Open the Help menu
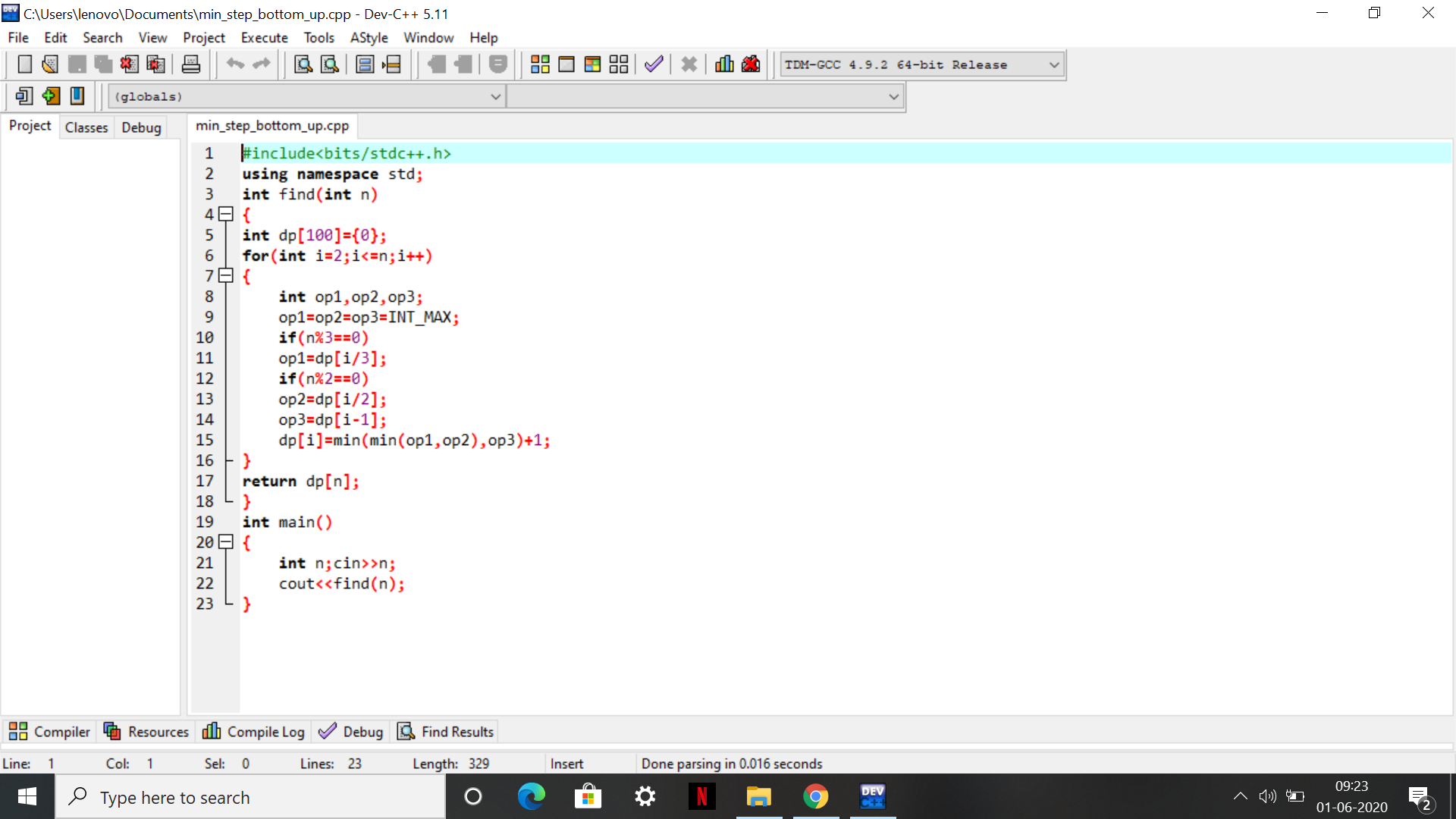The image size is (1456, 819). point(483,38)
